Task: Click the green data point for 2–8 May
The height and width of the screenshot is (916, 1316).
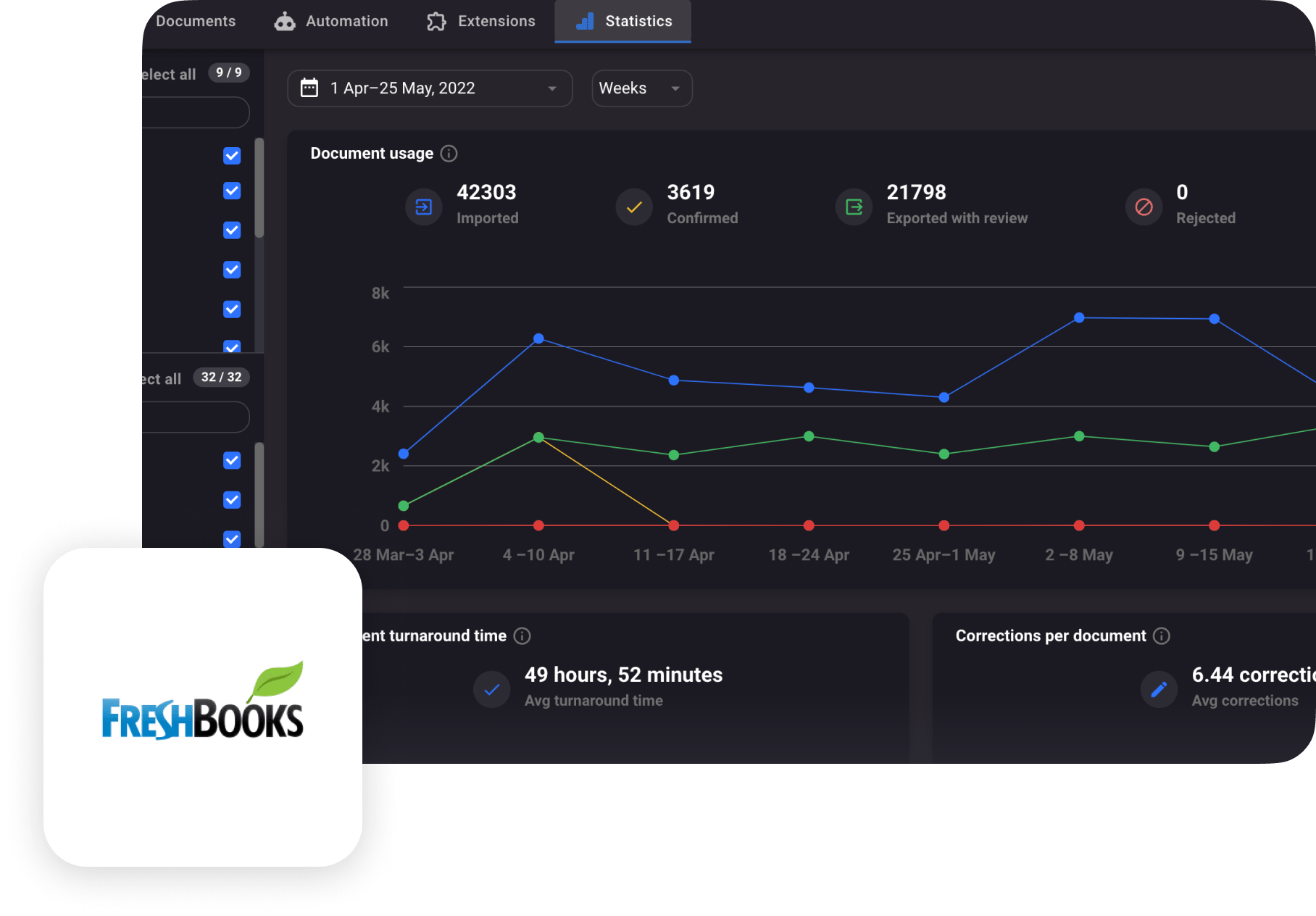Action: pos(1079,436)
